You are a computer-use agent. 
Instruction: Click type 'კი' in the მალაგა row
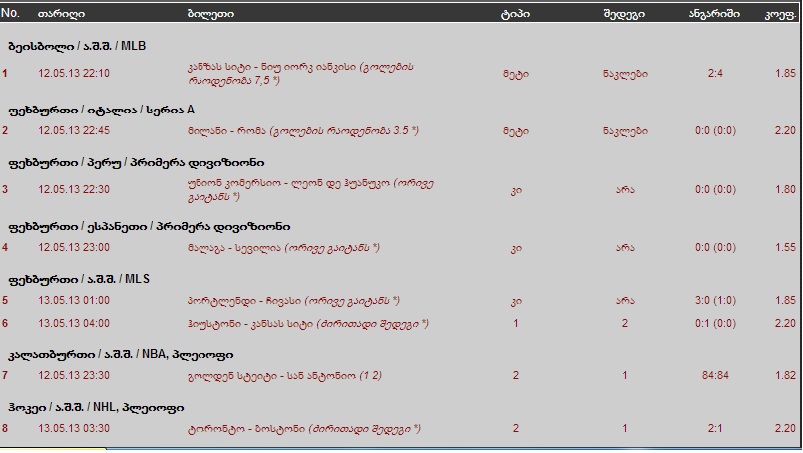pyautogui.click(x=516, y=248)
